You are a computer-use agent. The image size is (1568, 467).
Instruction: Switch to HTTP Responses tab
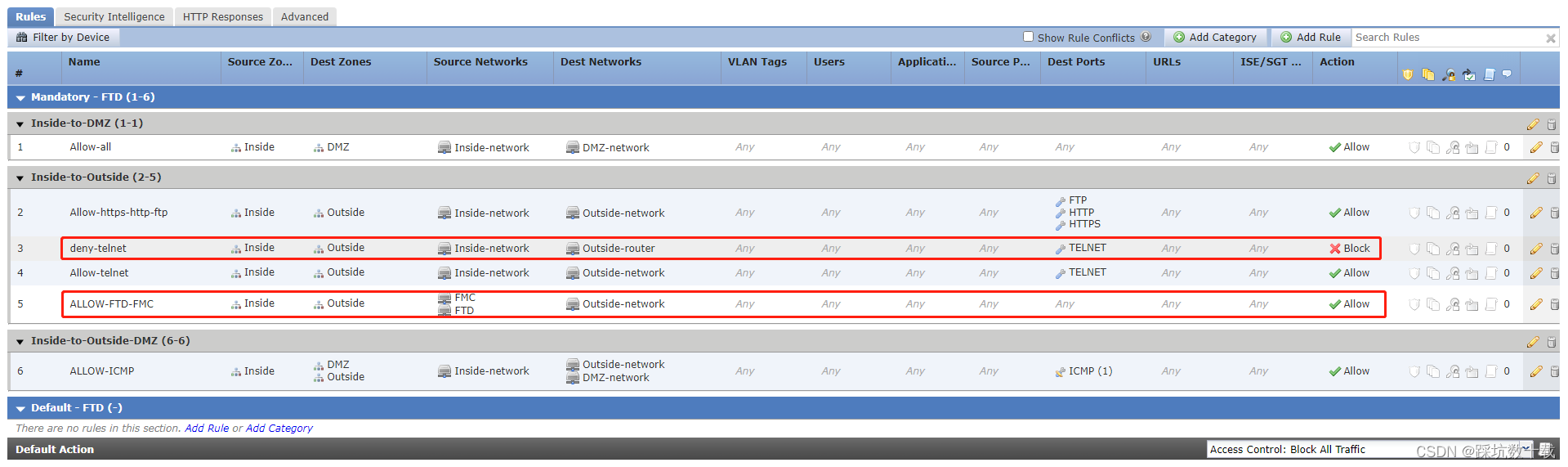coord(223,16)
